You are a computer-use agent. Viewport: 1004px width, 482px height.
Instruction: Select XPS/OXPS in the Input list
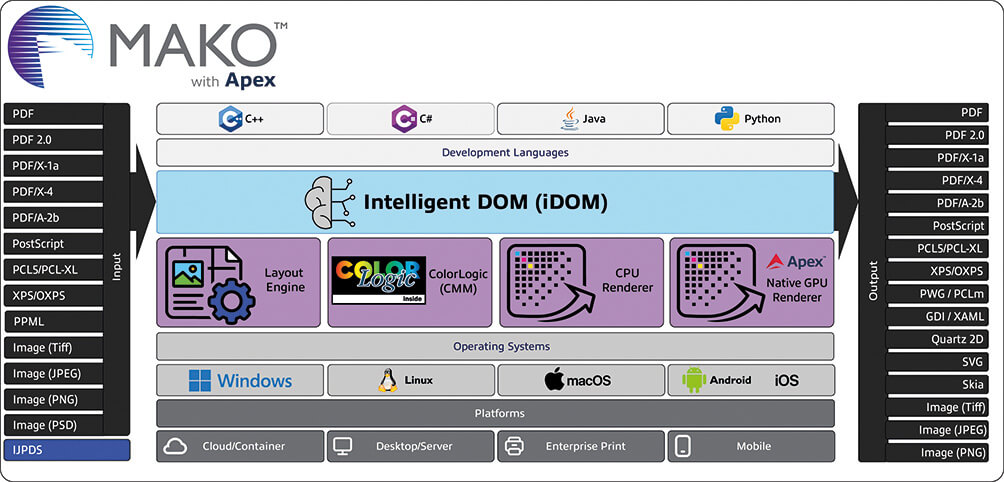(53, 296)
